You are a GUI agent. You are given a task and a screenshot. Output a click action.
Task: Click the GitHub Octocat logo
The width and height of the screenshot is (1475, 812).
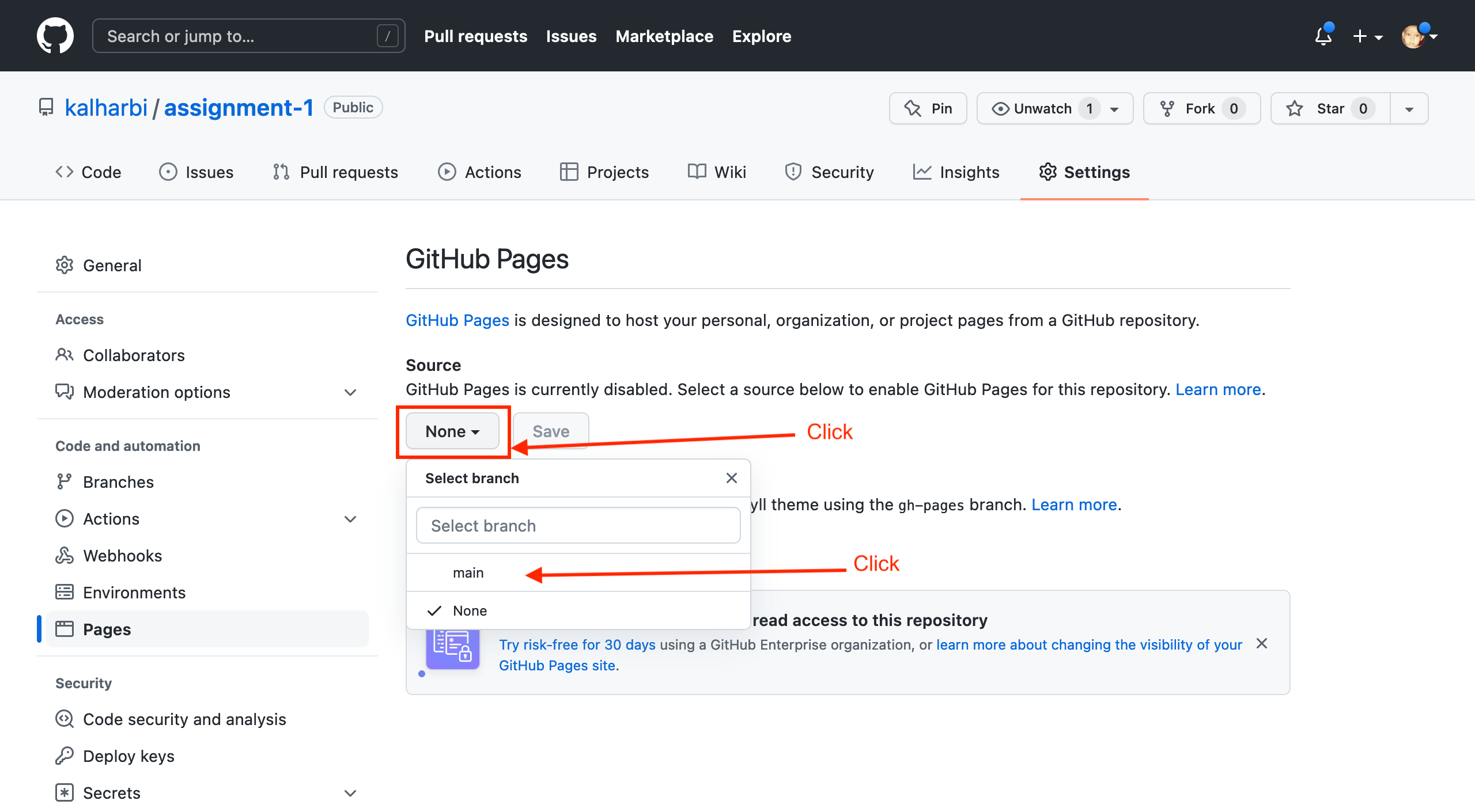55,36
